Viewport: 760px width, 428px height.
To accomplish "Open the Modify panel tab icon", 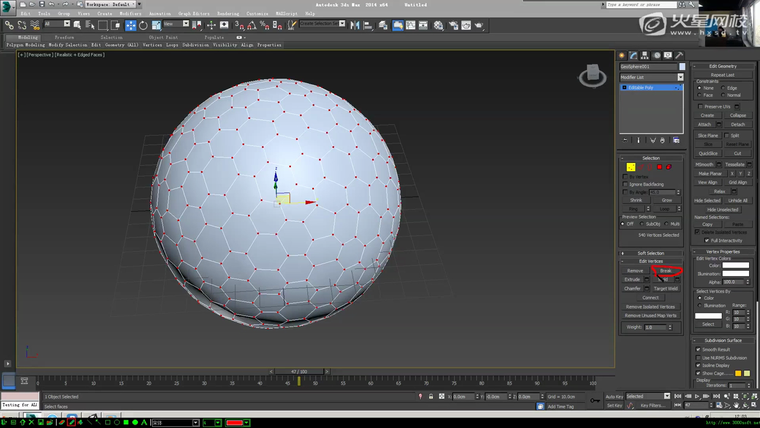I will pyautogui.click(x=633, y=56).
